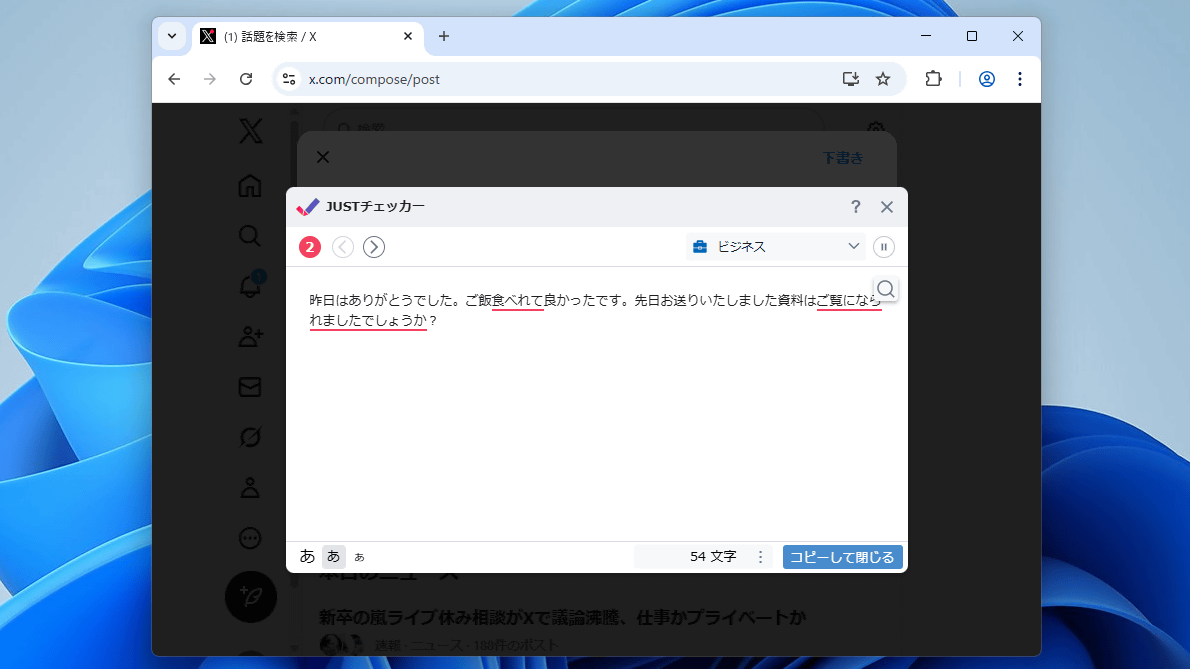
Task: Click the コピーして閉じる button
Action: [x=842, y=557]
